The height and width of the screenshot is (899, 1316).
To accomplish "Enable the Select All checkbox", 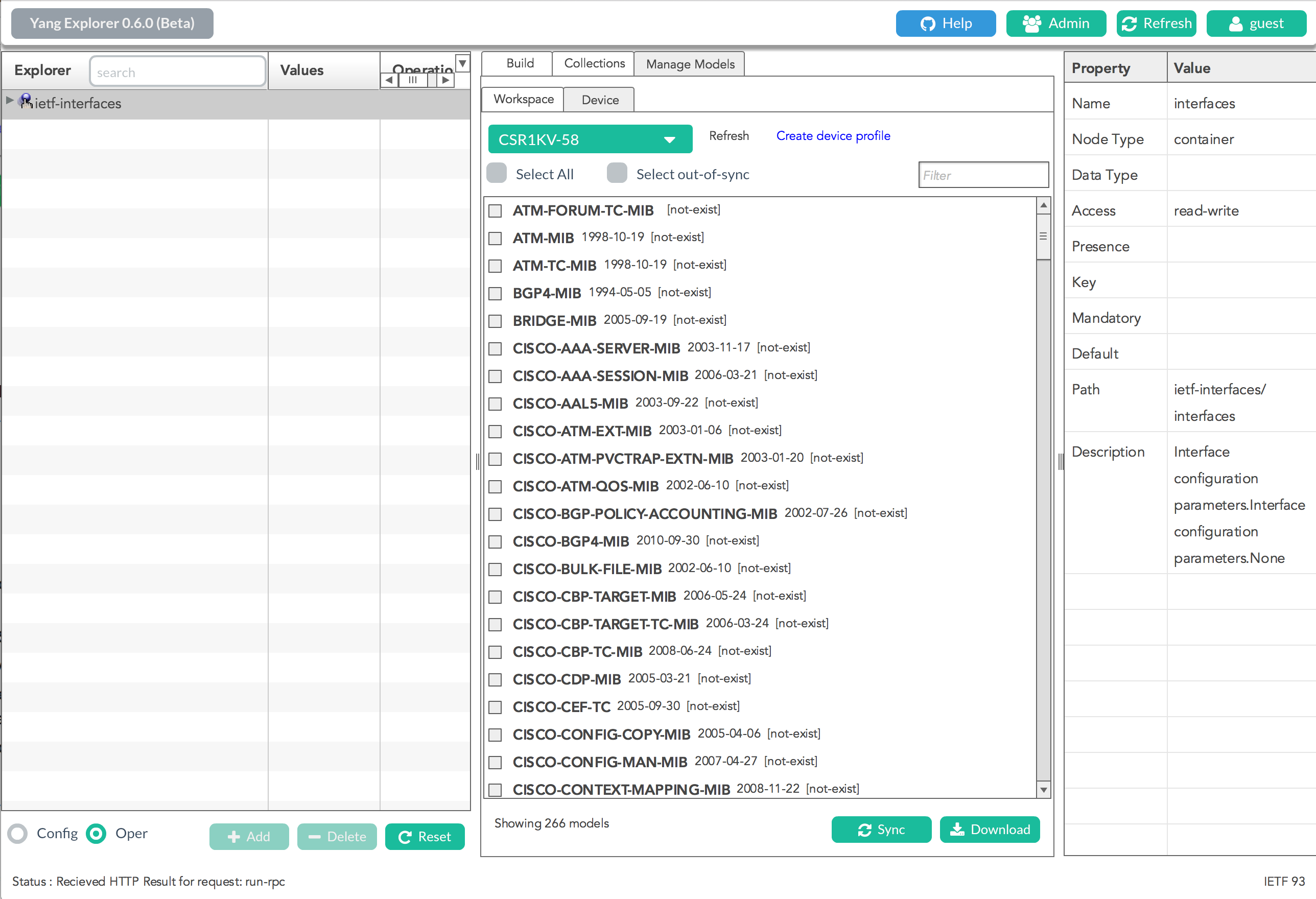I will (x=497, y=173).
